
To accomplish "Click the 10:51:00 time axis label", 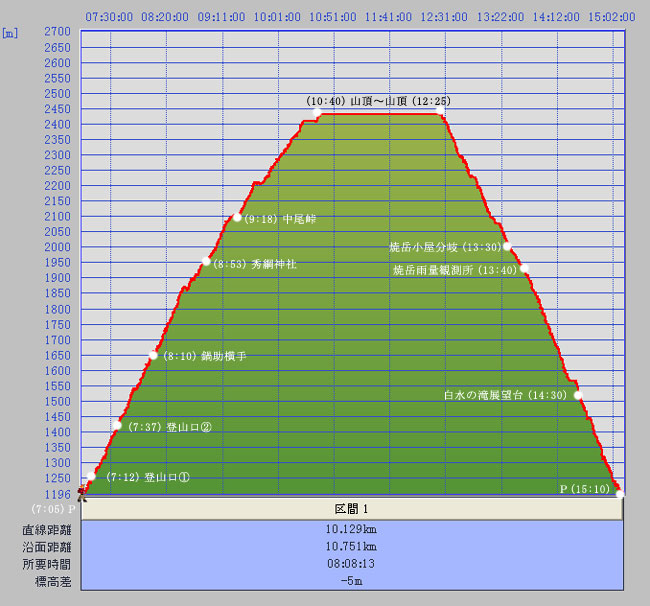I will [x=333, y=17].
